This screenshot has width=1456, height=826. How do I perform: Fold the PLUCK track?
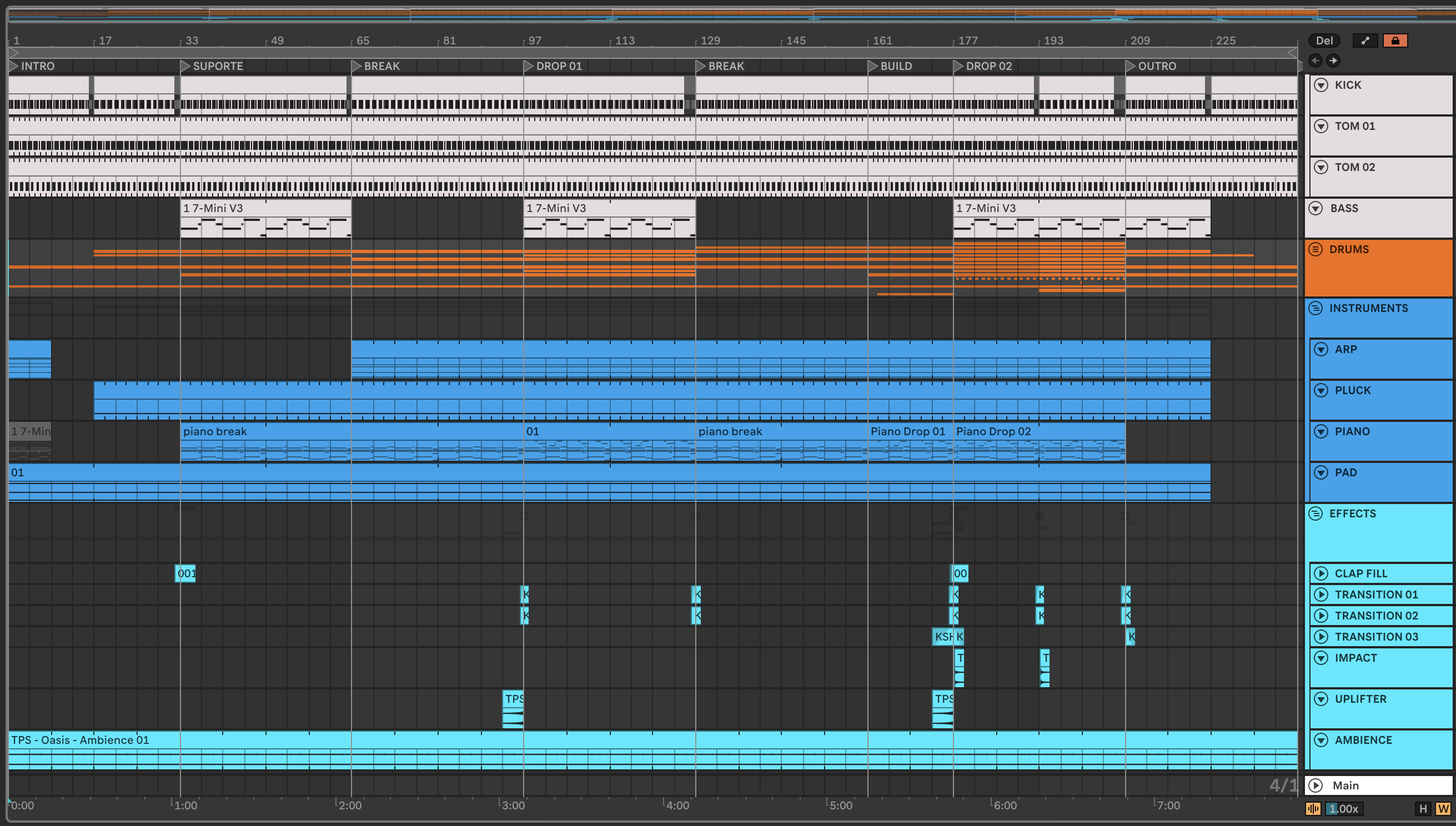1321,390
